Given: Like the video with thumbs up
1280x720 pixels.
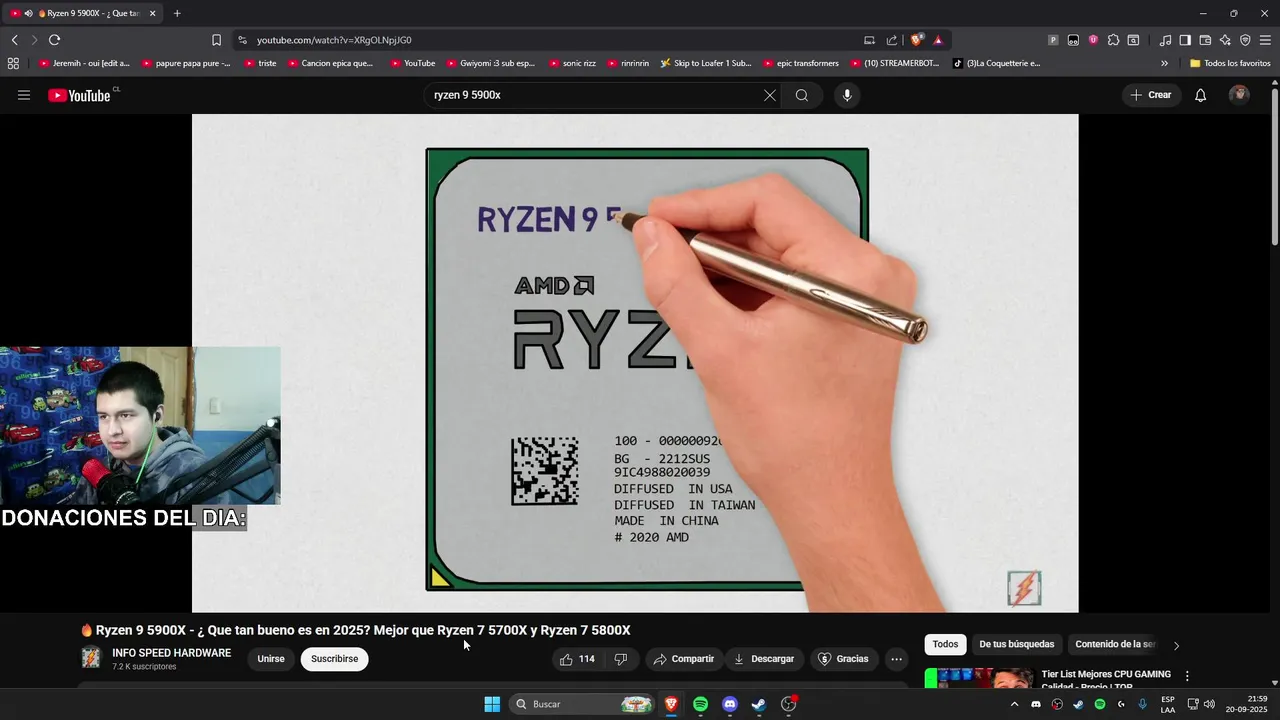Looking at the screenshot, I should coord(577,659).
